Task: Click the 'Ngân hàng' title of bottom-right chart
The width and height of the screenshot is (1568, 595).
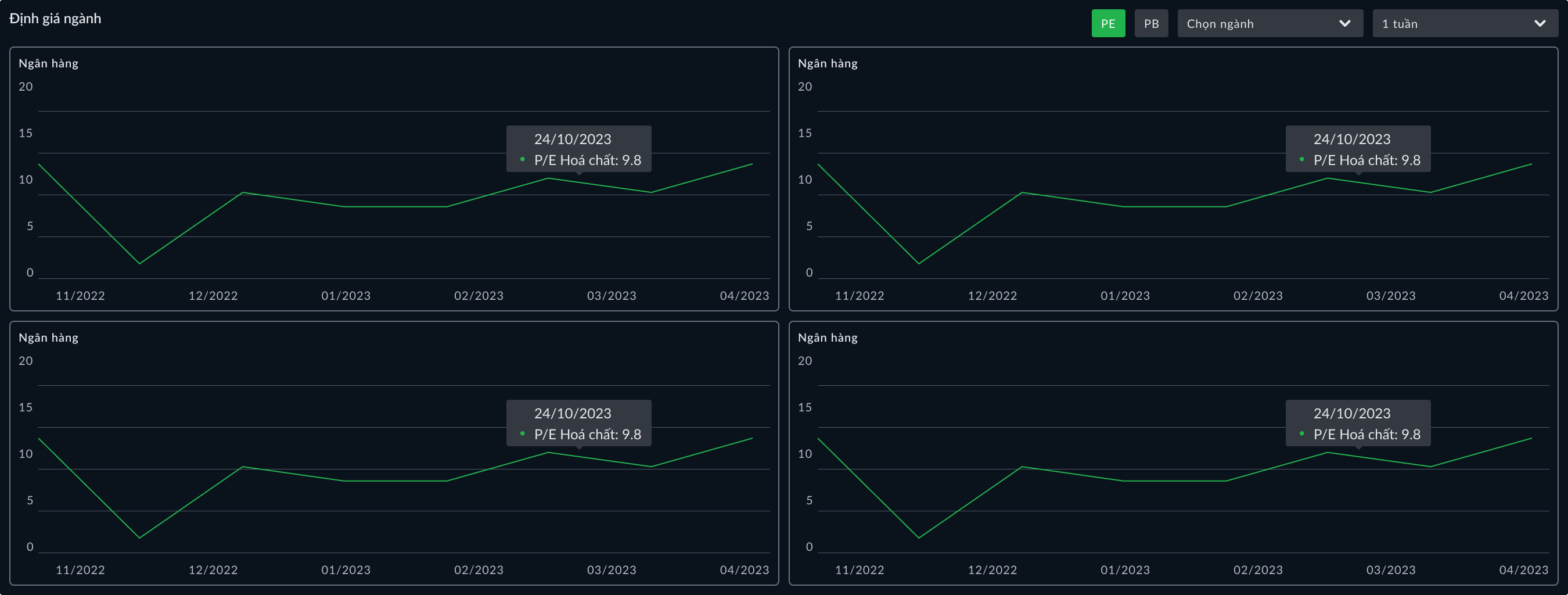Action: click(827, 338)
